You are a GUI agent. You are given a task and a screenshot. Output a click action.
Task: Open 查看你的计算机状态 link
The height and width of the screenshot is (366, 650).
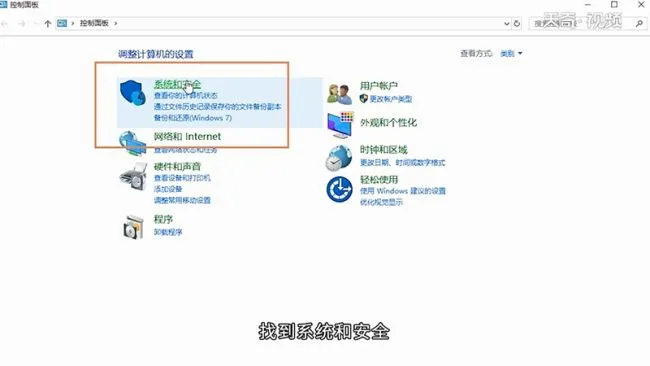point(185,95)
